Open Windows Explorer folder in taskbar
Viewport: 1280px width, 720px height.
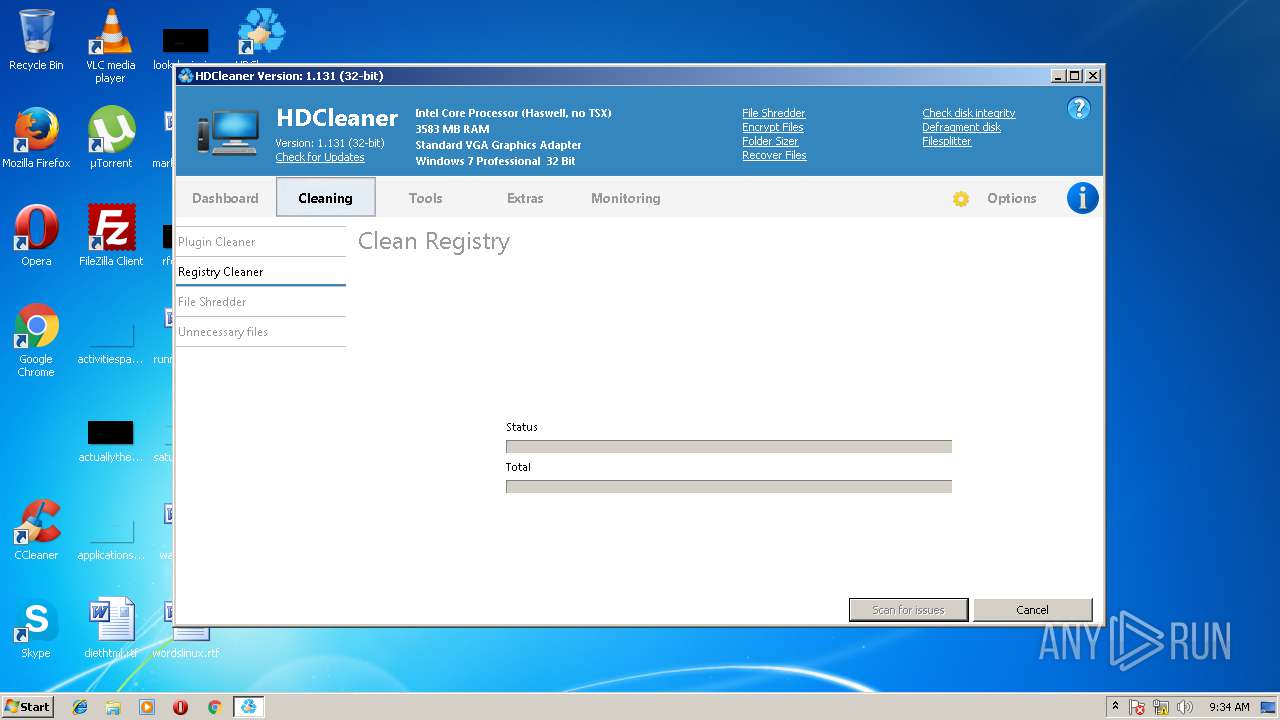(x=113, y=707)
